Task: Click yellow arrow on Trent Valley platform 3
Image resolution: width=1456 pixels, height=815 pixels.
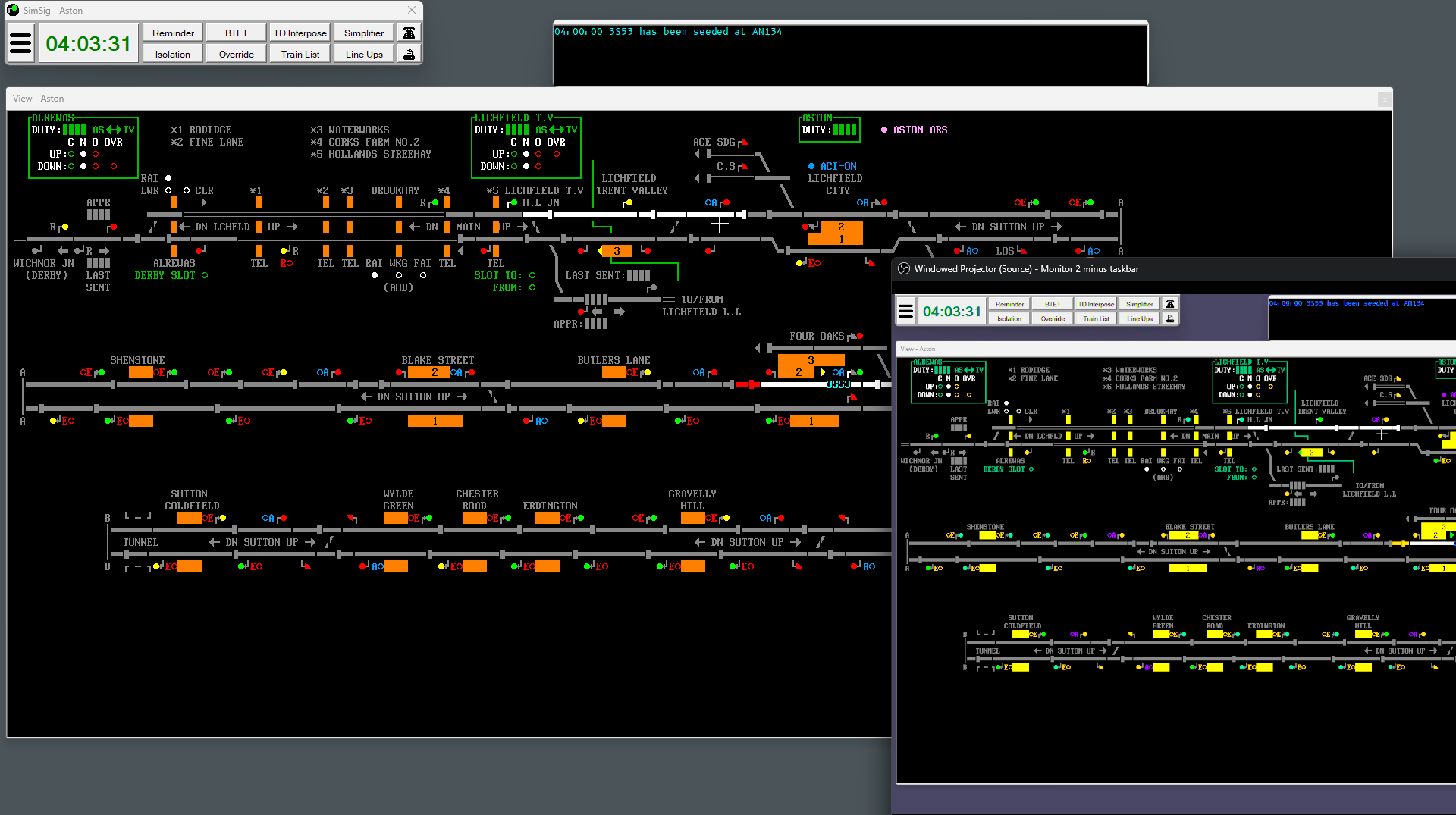Action: click(599, 251)
